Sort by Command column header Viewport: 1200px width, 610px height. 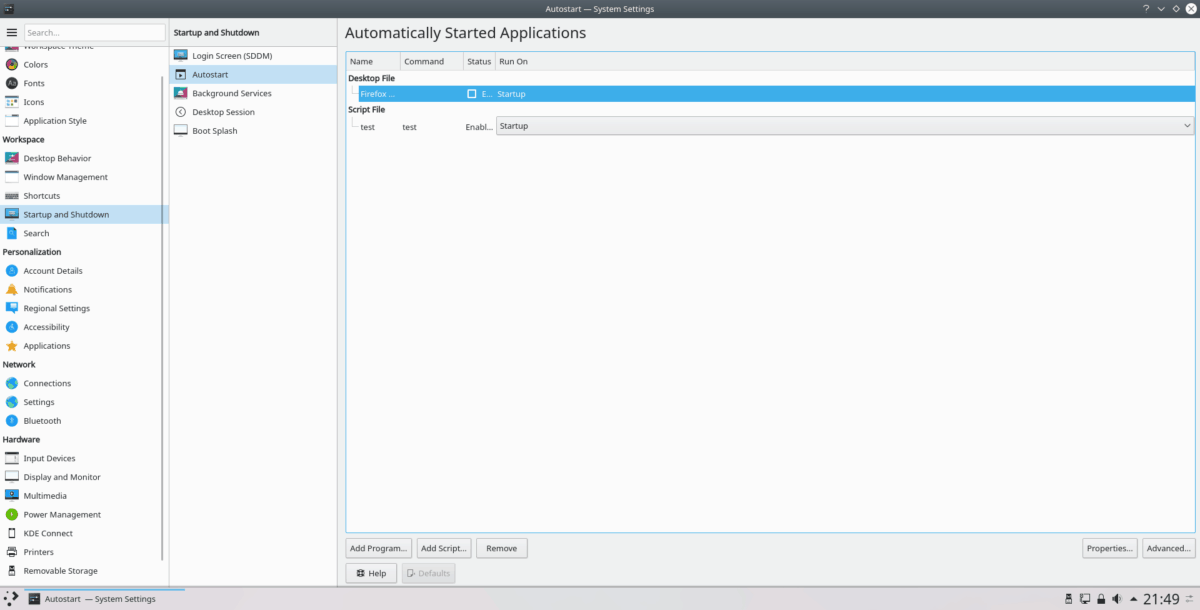pos(432,61)
